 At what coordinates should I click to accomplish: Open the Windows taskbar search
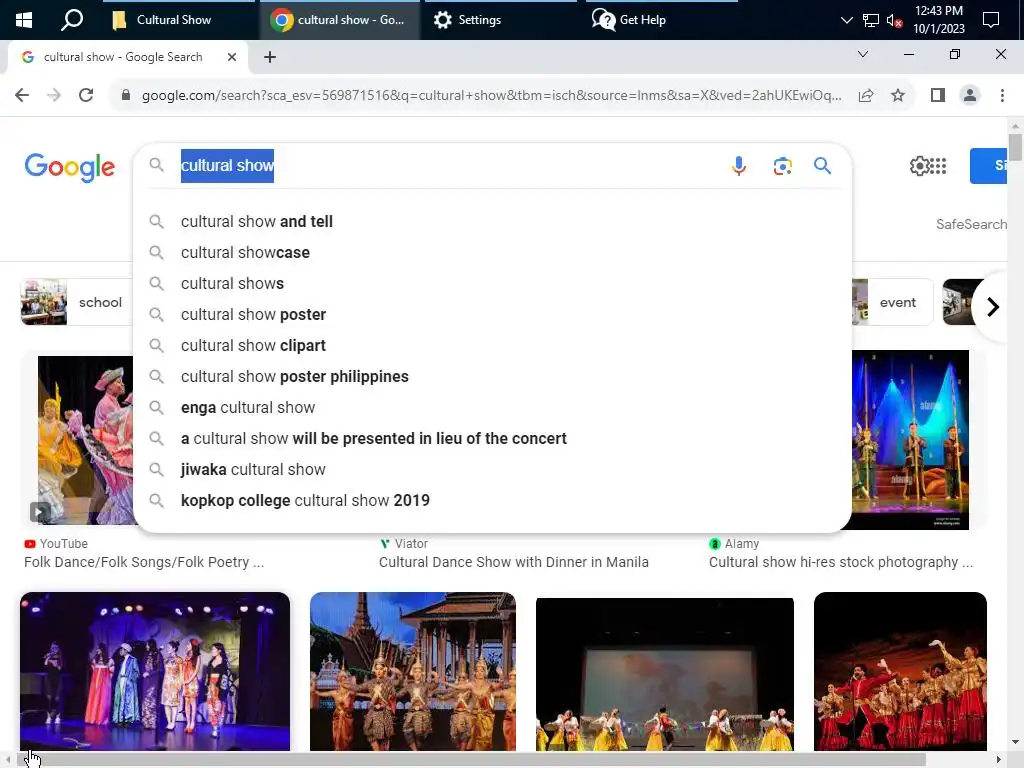pyautogui.click(x=72, y=20)
